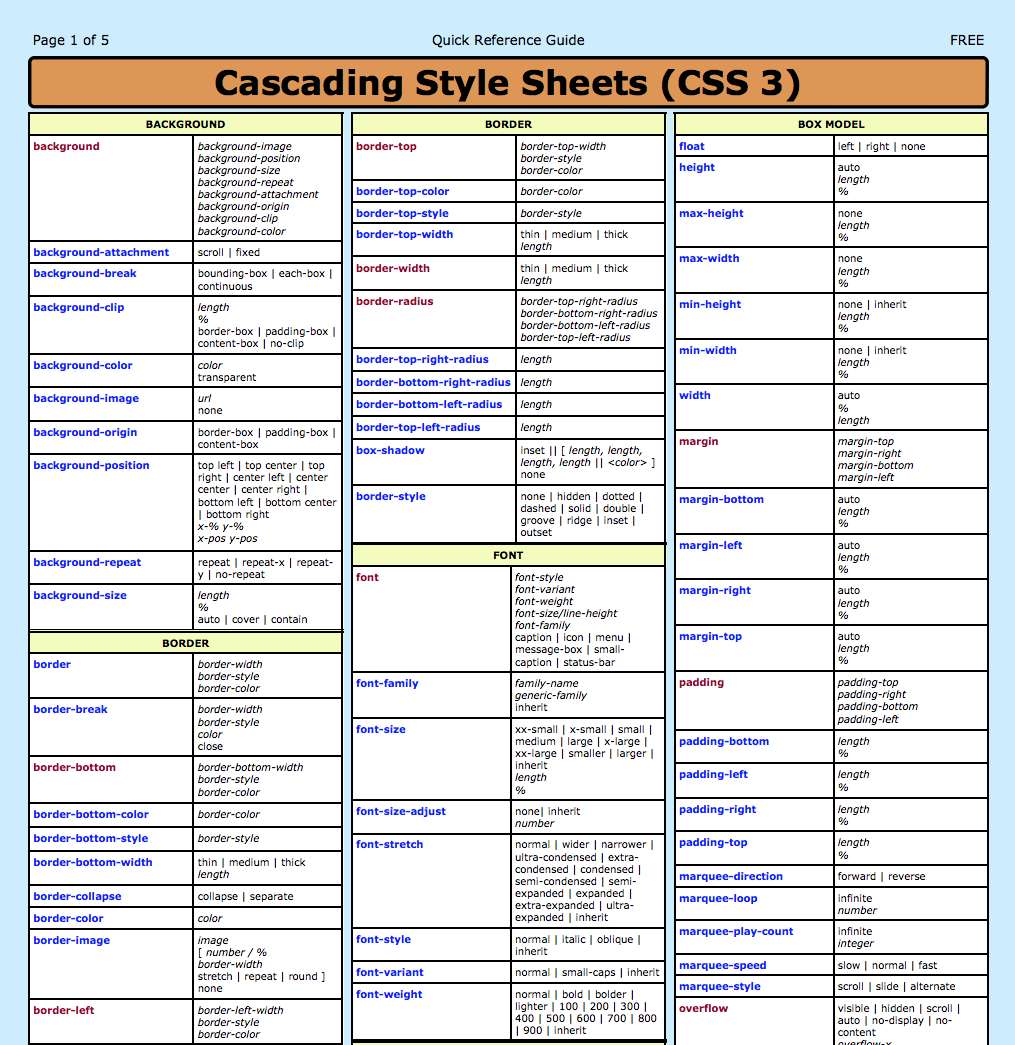Viewport: 1015px width, 1045px height.
Task: Click the 'box-shadow' property name
Action: click(390, 450)
